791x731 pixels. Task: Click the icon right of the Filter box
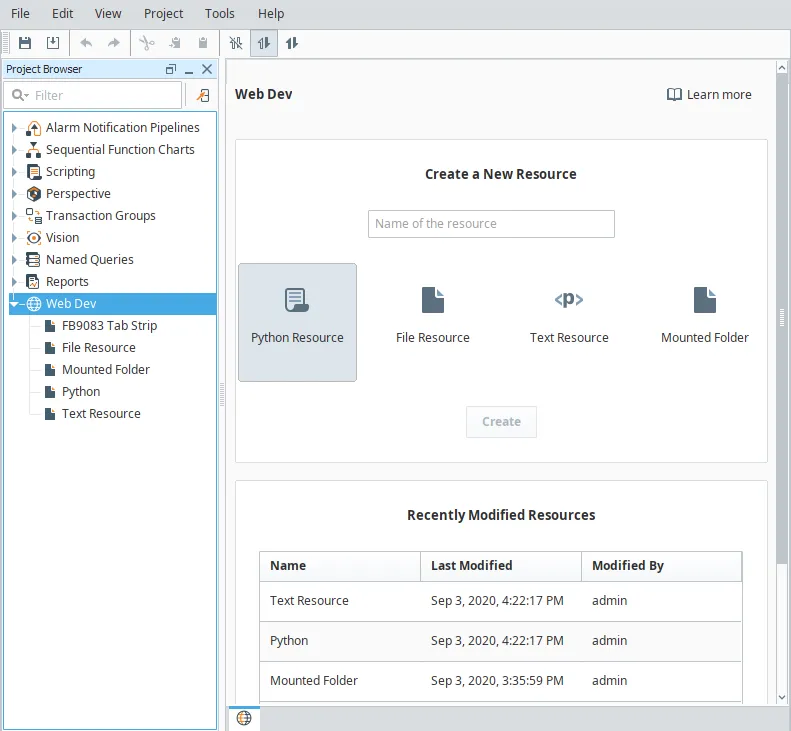coord(202,95)
